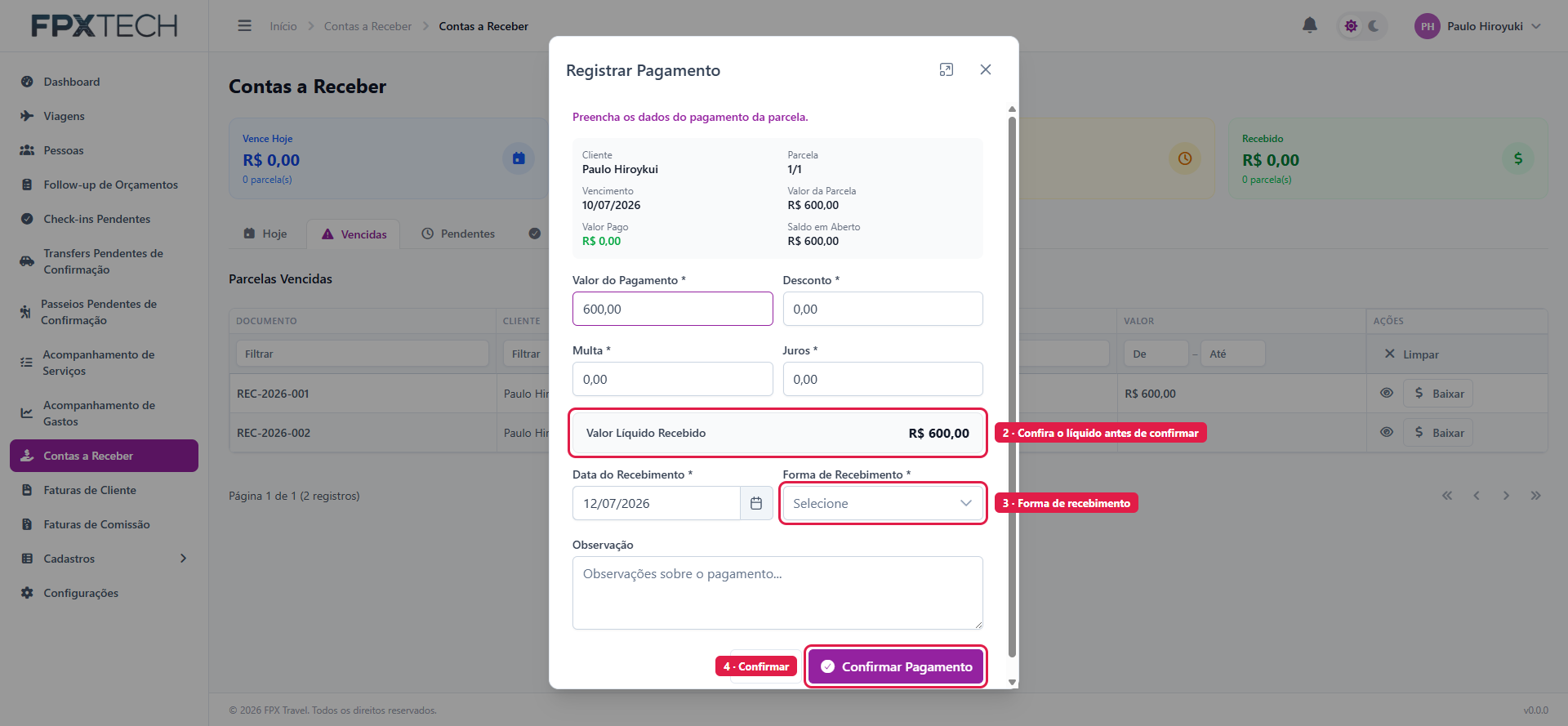
Task: Click the Vence Hoje calendar icon
Action: (519, 158)
